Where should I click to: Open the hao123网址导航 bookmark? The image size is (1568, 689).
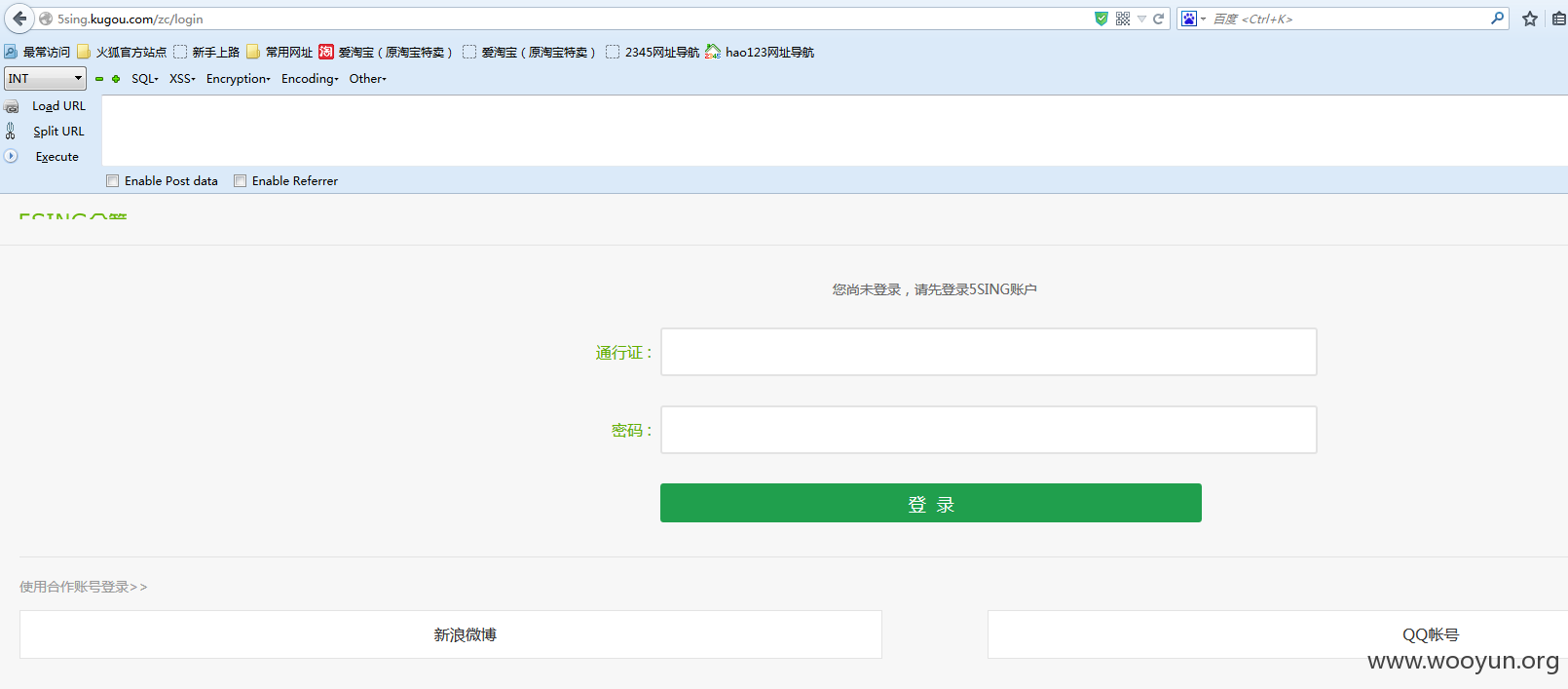click(760, 52)
